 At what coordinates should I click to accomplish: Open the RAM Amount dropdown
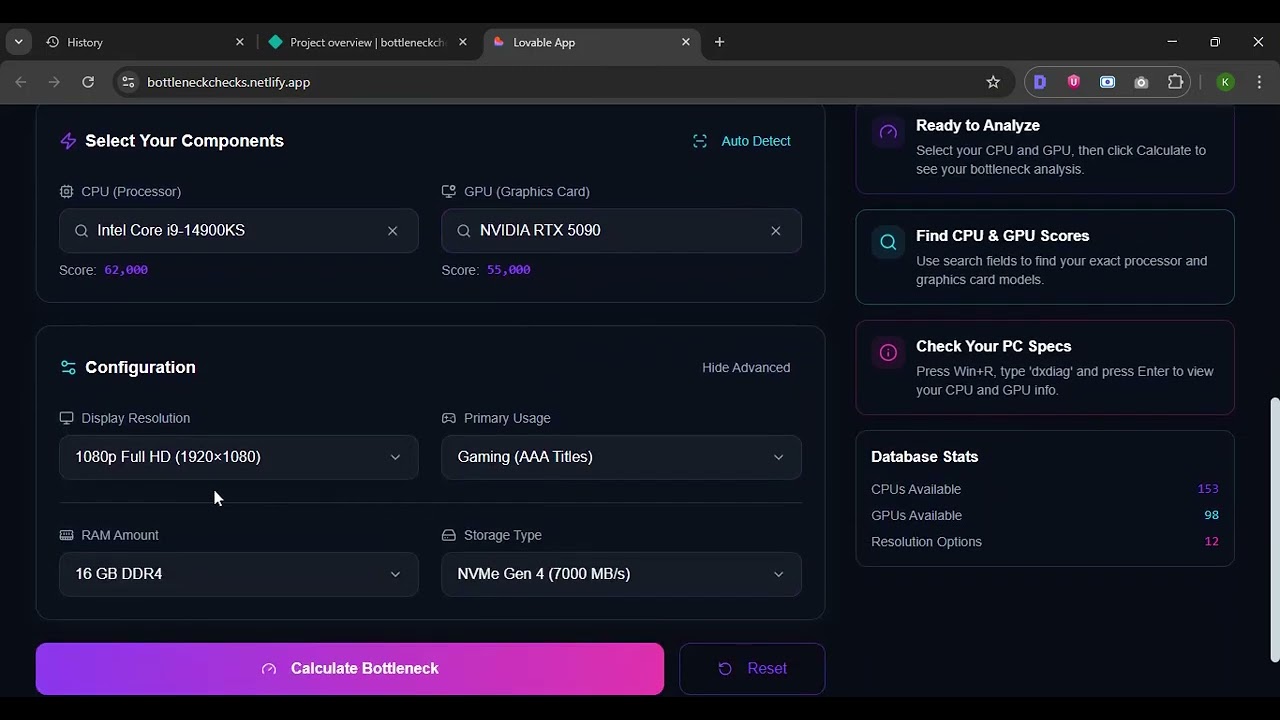point(239,574)
